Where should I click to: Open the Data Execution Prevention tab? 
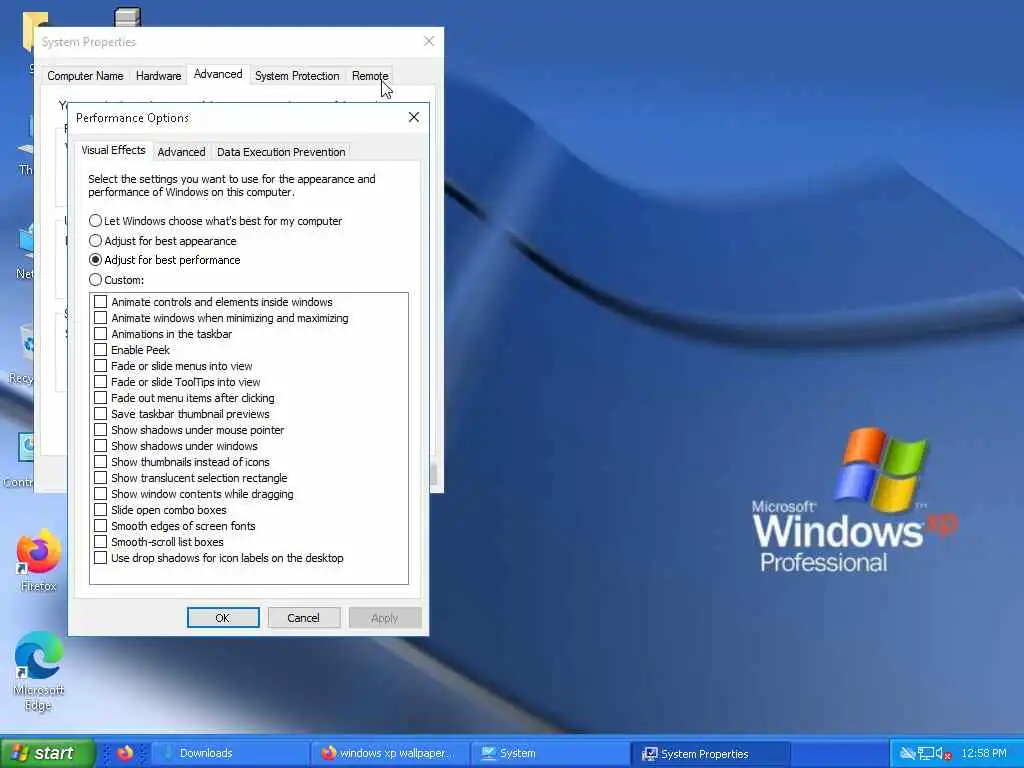click(x=281, y=152)
